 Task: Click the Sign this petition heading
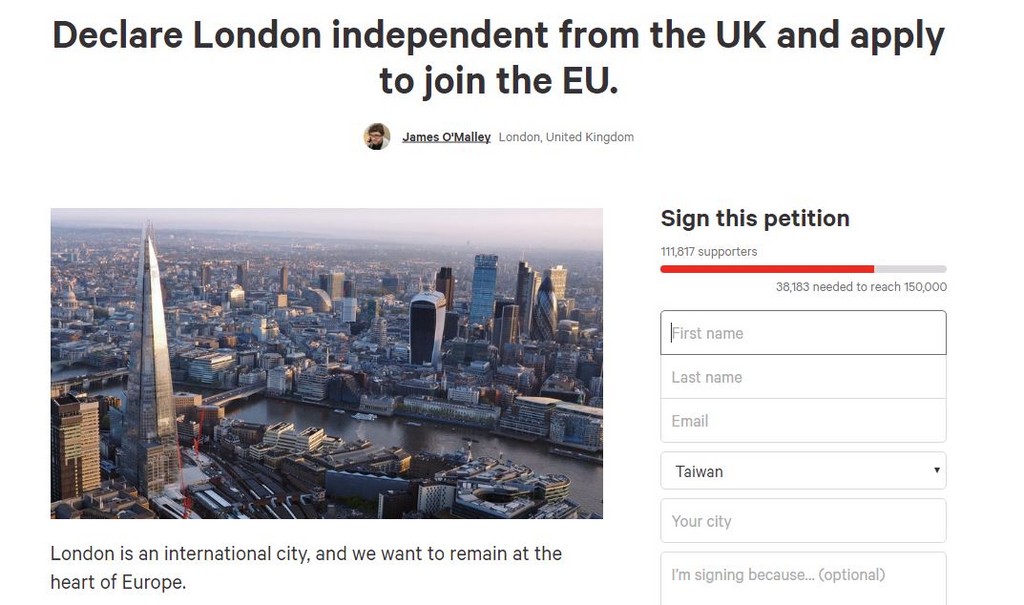(755, 218)
